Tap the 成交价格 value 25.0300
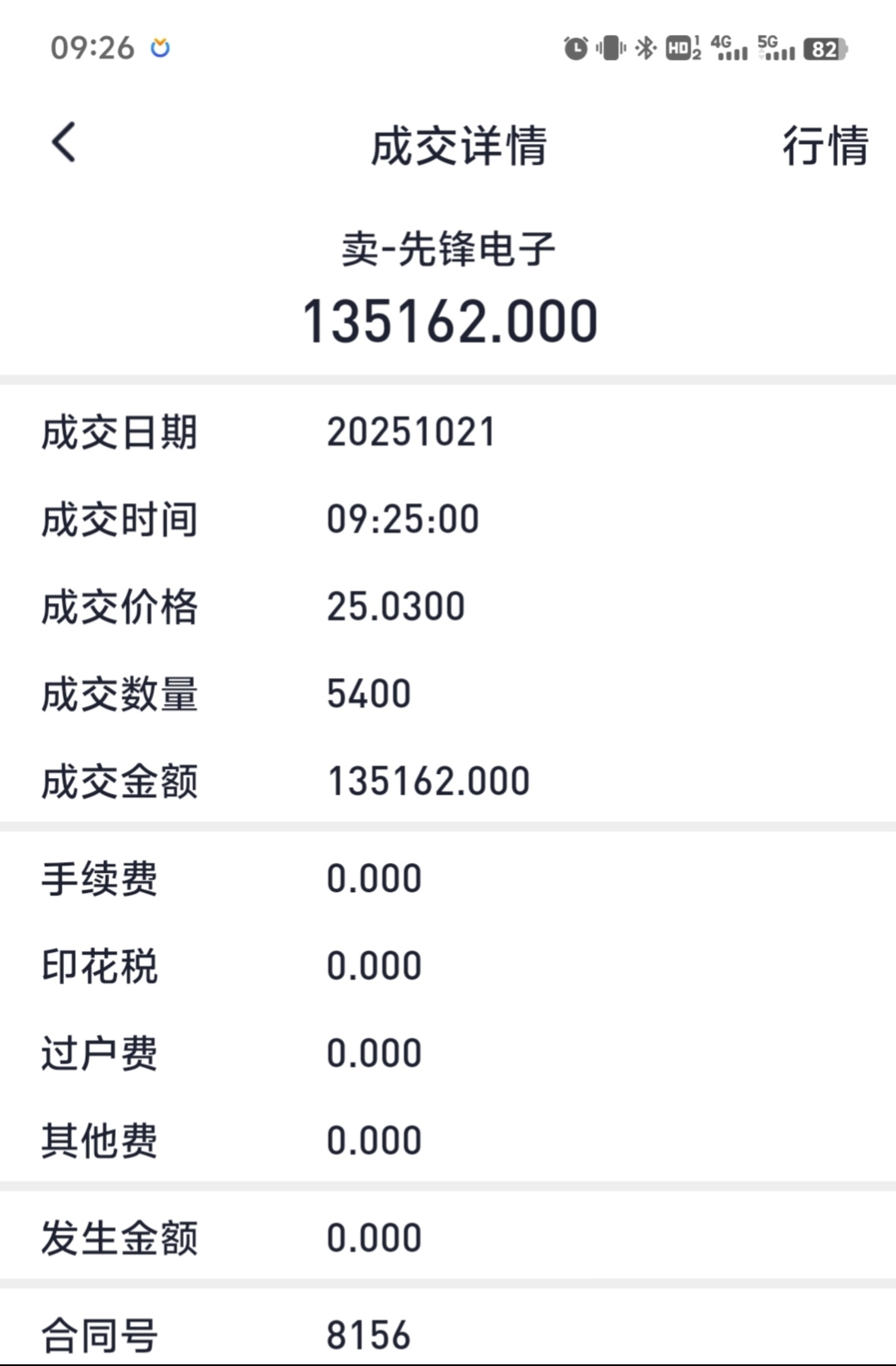 396,606
